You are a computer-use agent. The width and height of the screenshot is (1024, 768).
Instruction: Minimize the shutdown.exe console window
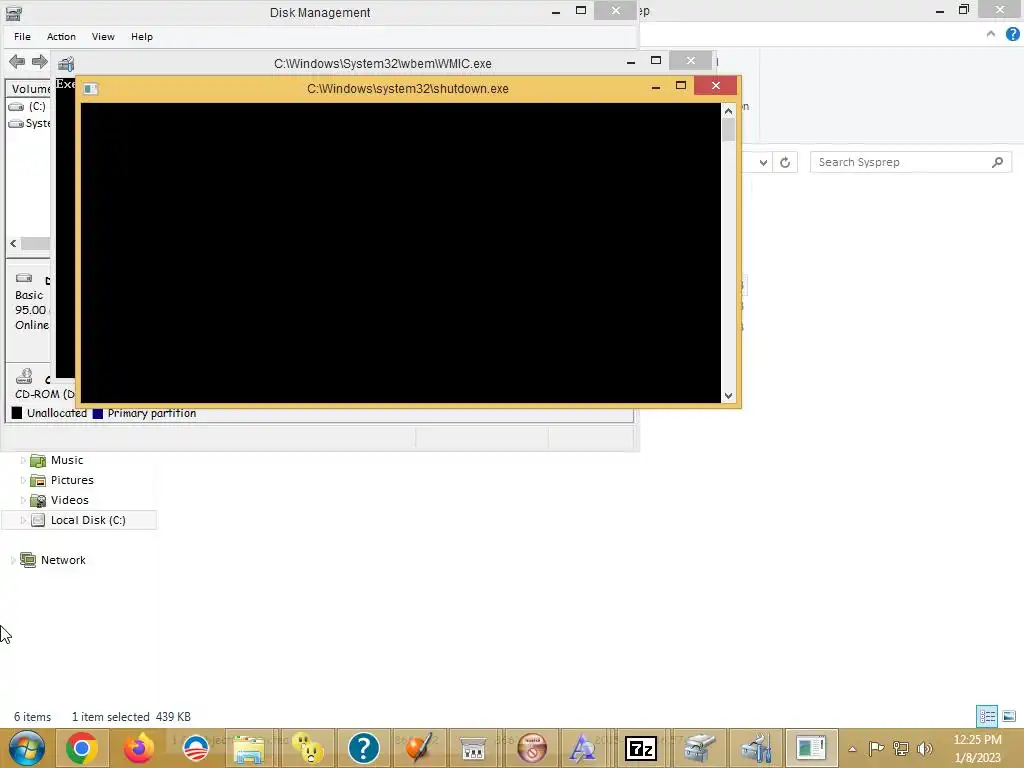pos(656,86)
